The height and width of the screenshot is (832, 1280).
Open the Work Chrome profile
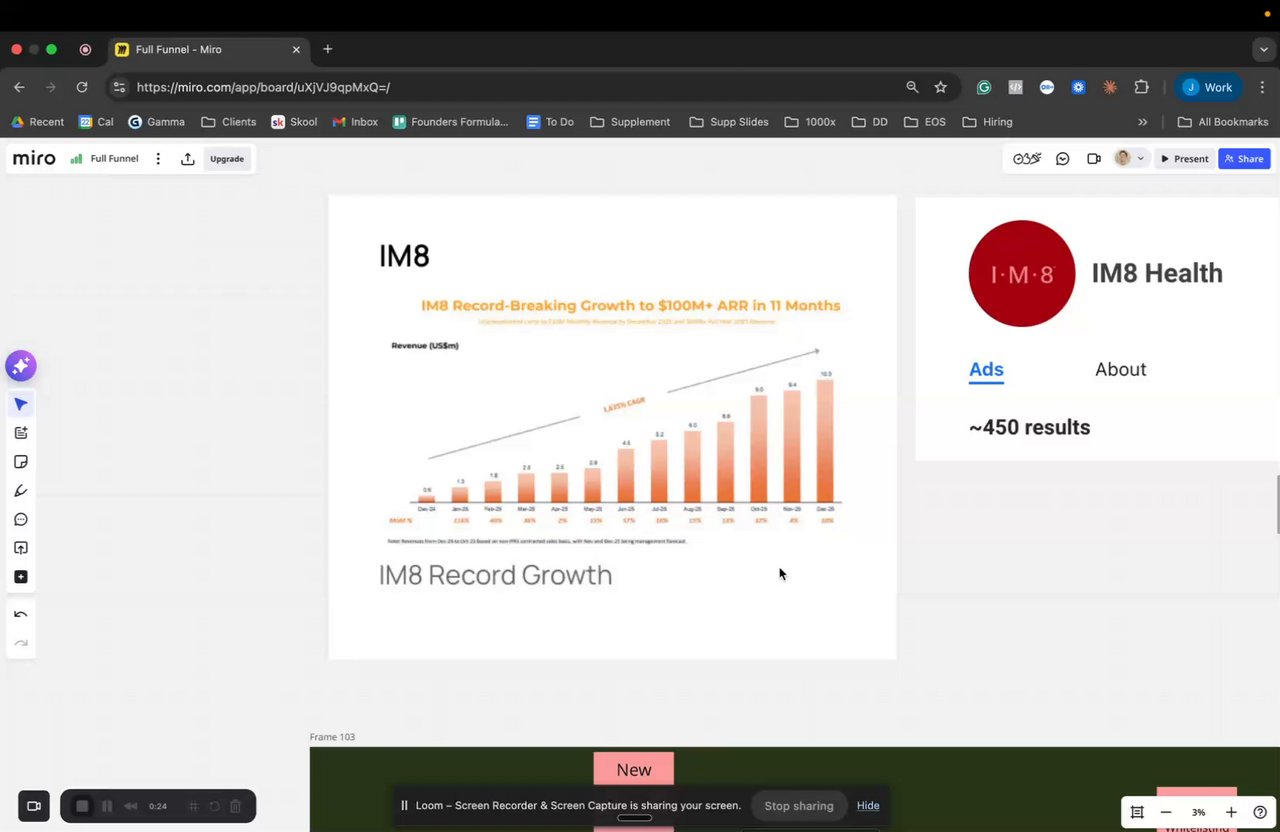(1208, 87)
